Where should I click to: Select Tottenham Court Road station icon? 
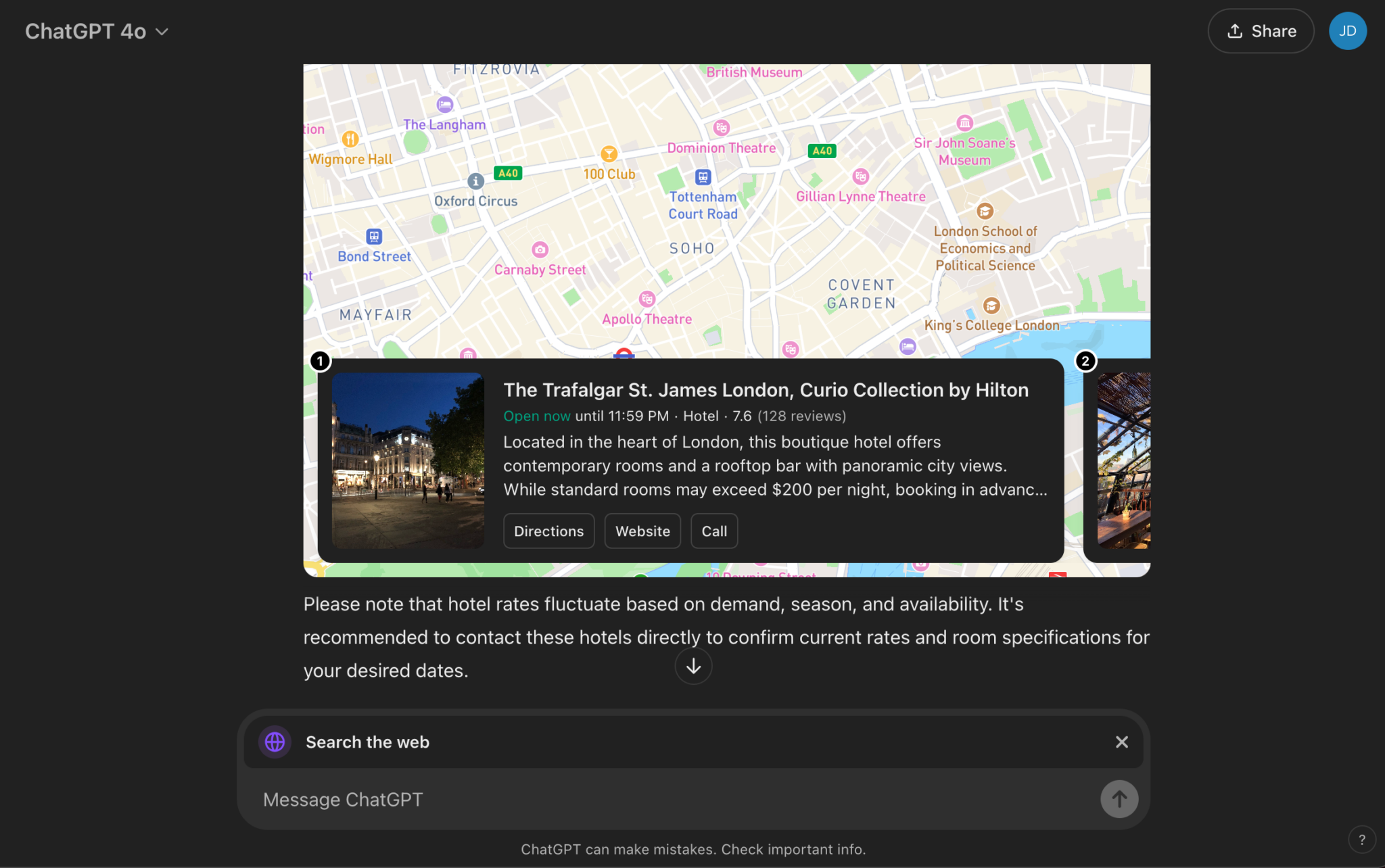[x=703, y=177]
